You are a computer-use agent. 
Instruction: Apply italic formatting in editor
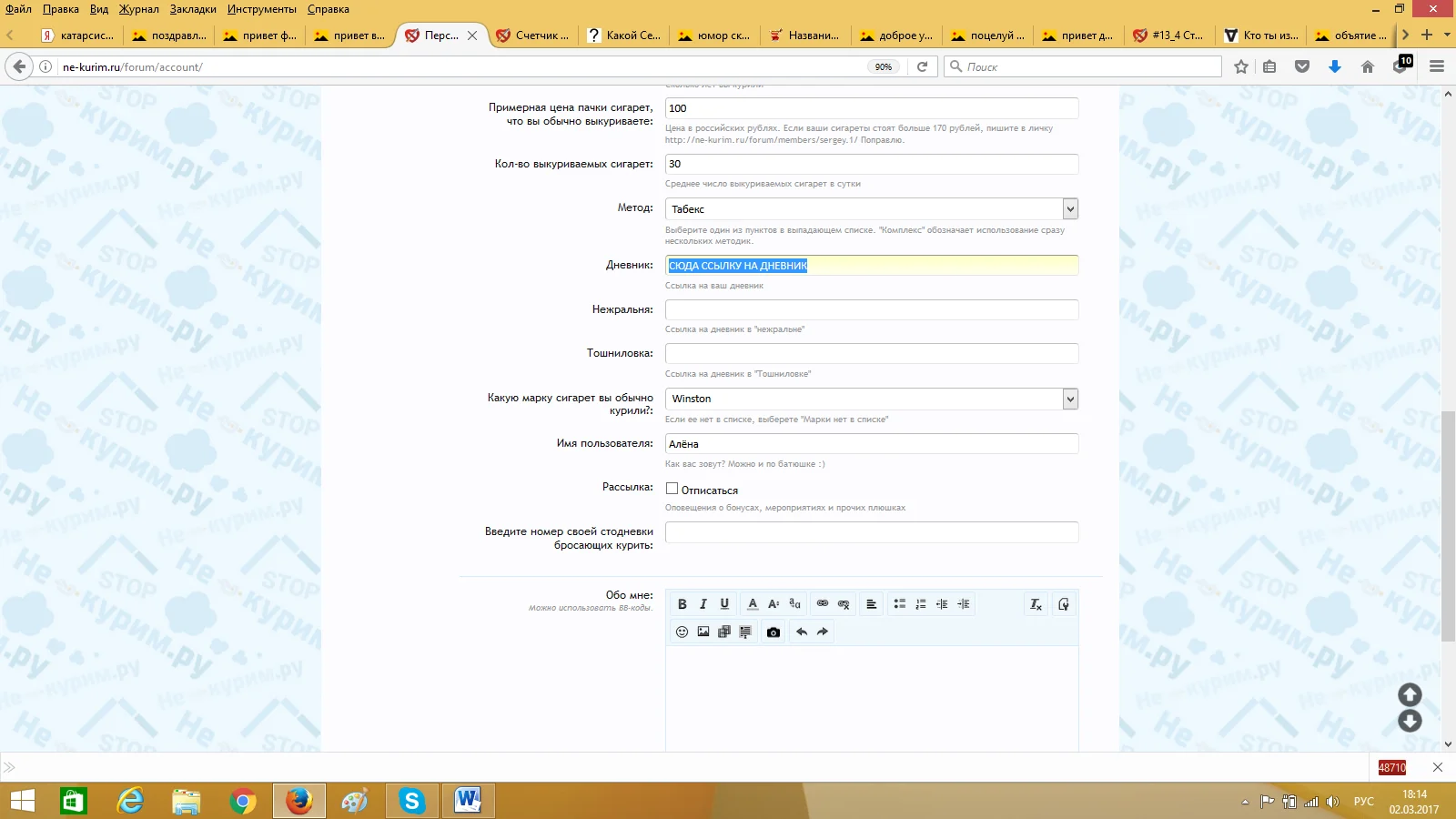pos(703,604)
